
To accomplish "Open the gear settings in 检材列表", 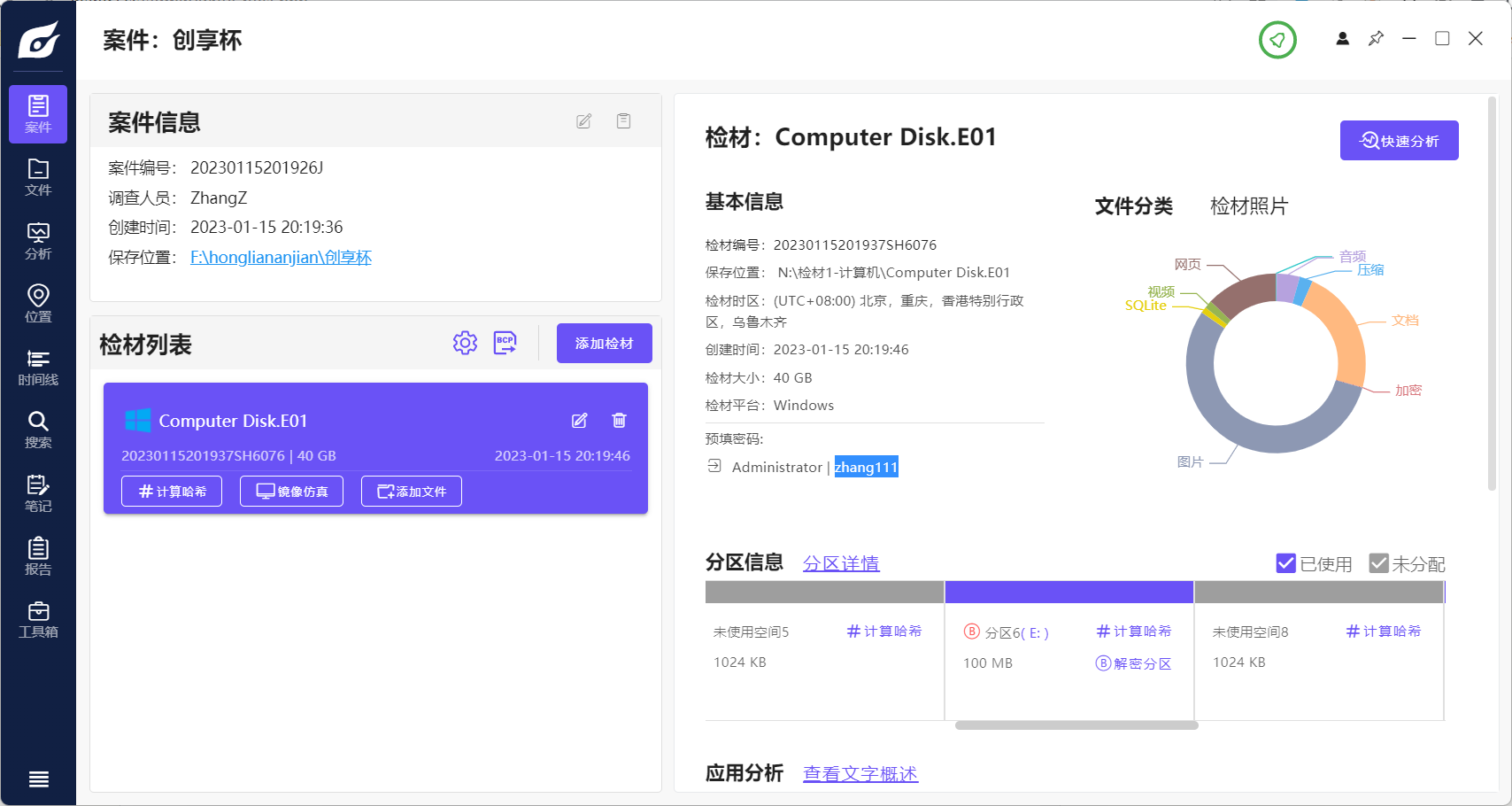I will [x=465, y=343].
